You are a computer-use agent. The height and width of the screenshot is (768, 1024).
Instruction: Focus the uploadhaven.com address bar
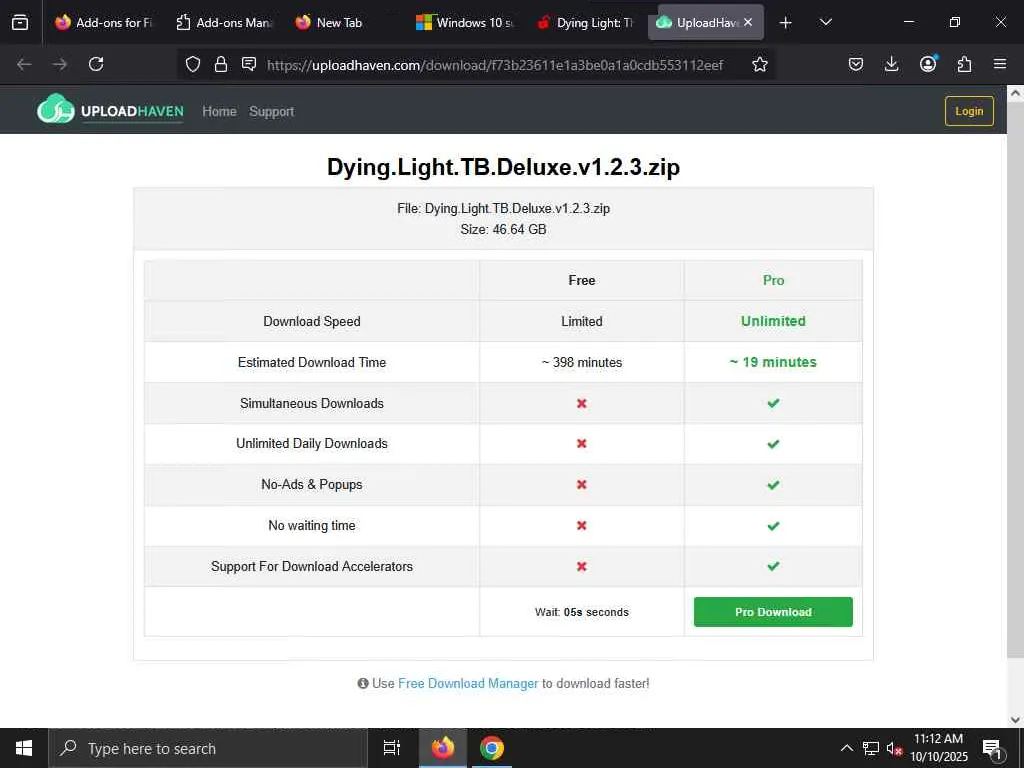click(494, 65)
